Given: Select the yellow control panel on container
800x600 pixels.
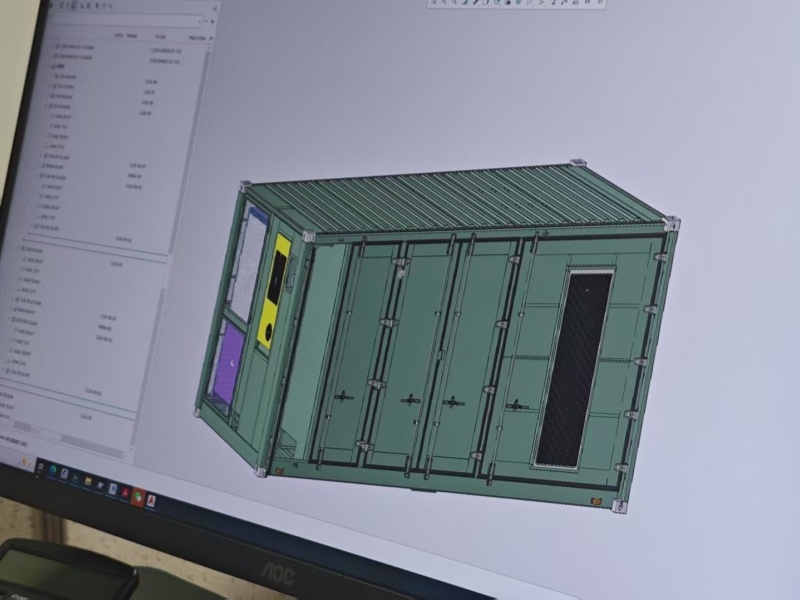Looking at the screenshot, I should (x=275, y=290).
